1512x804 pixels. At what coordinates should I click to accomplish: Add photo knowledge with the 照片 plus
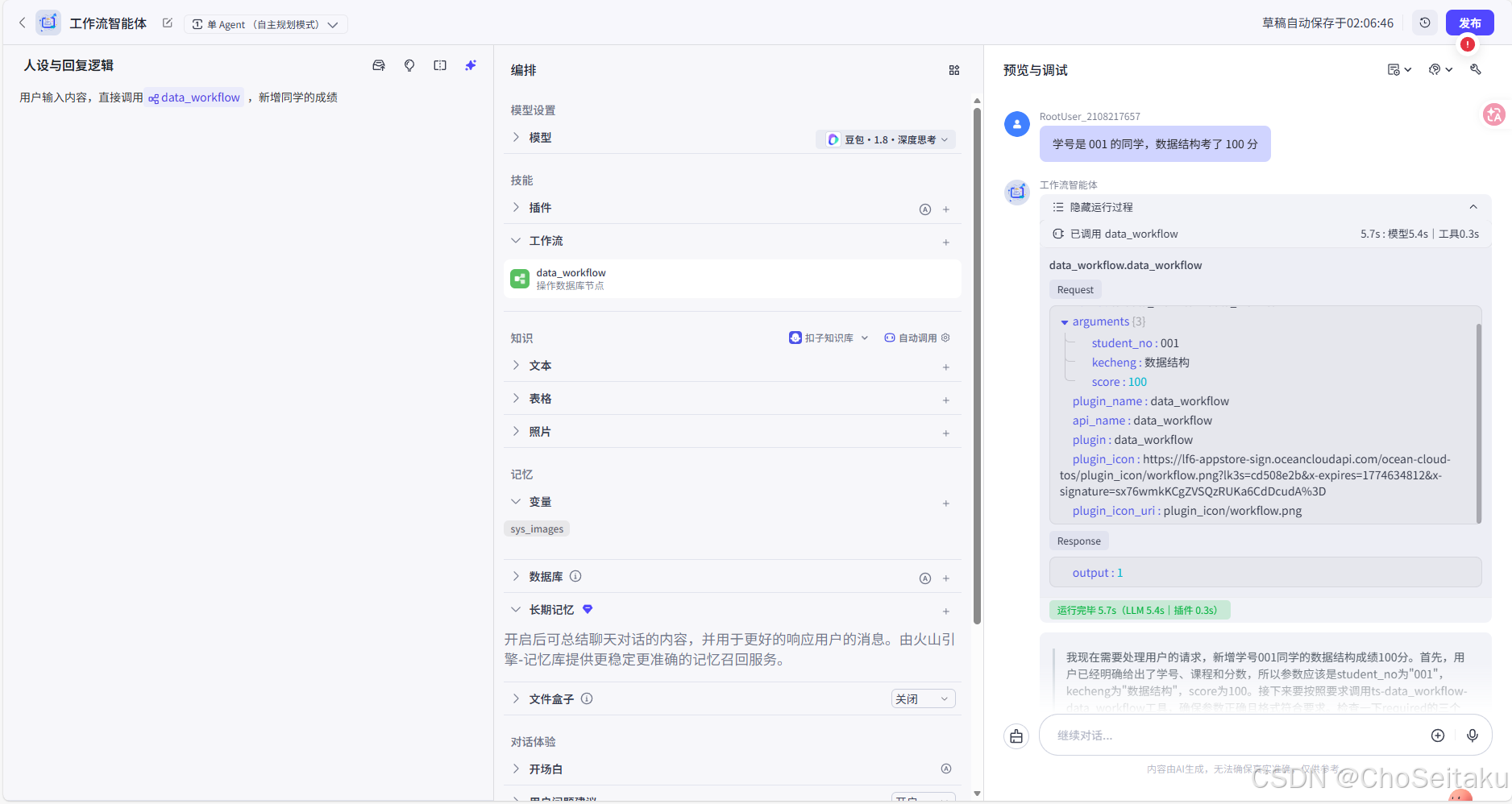(946, 433)
